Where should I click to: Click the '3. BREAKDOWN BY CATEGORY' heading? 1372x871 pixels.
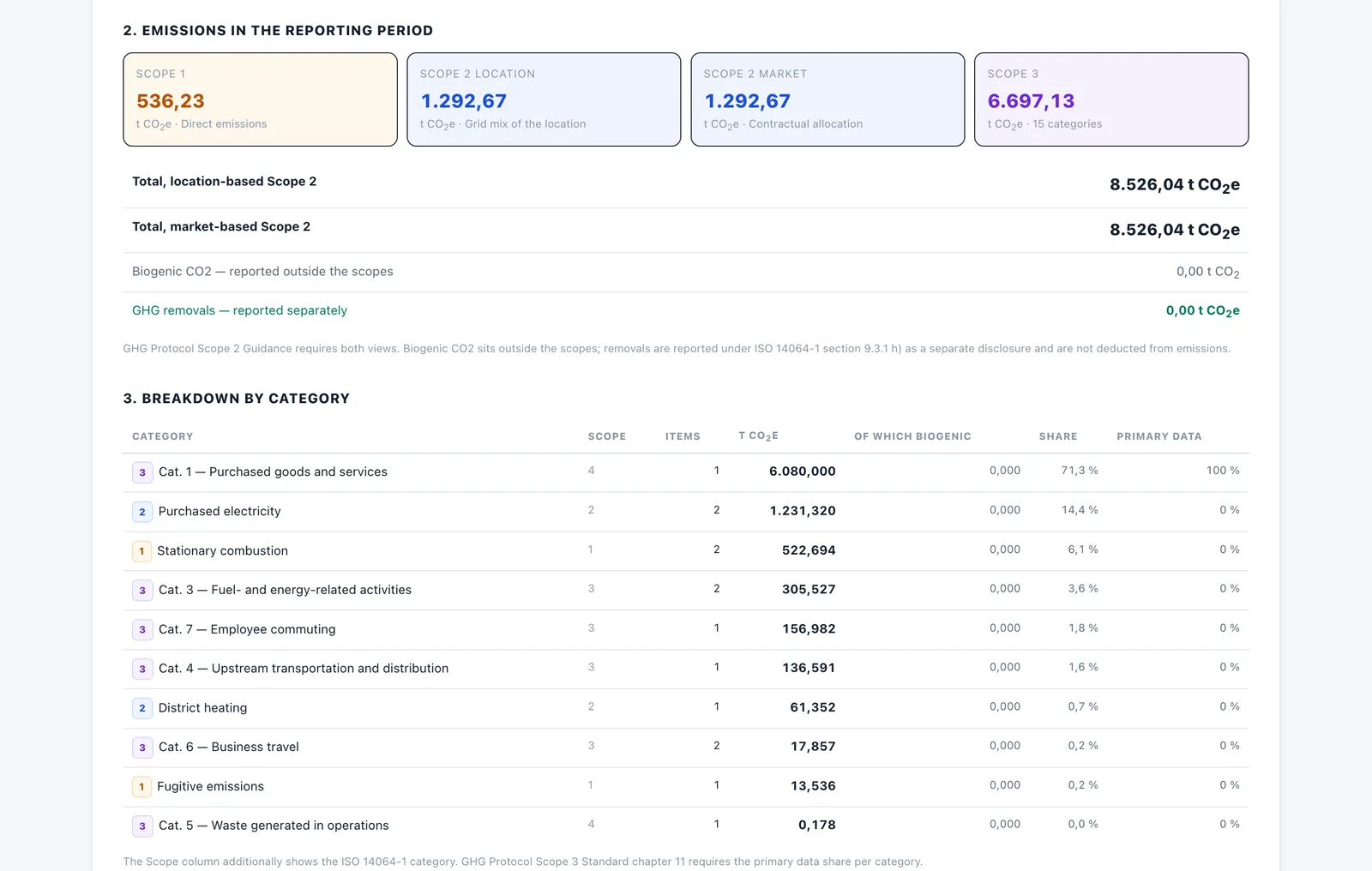coord(237,399)
